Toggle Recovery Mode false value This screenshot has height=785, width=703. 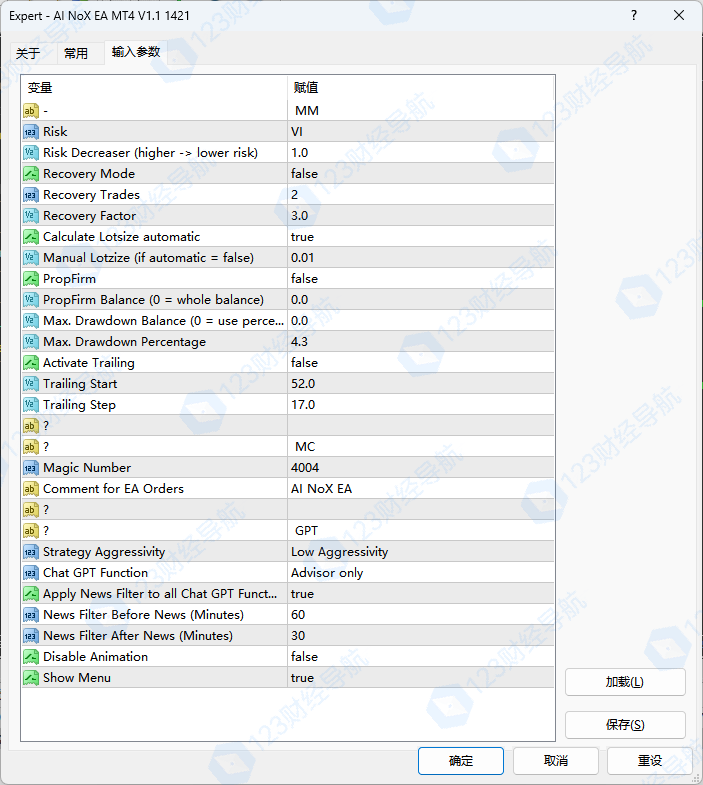point(421,174)
